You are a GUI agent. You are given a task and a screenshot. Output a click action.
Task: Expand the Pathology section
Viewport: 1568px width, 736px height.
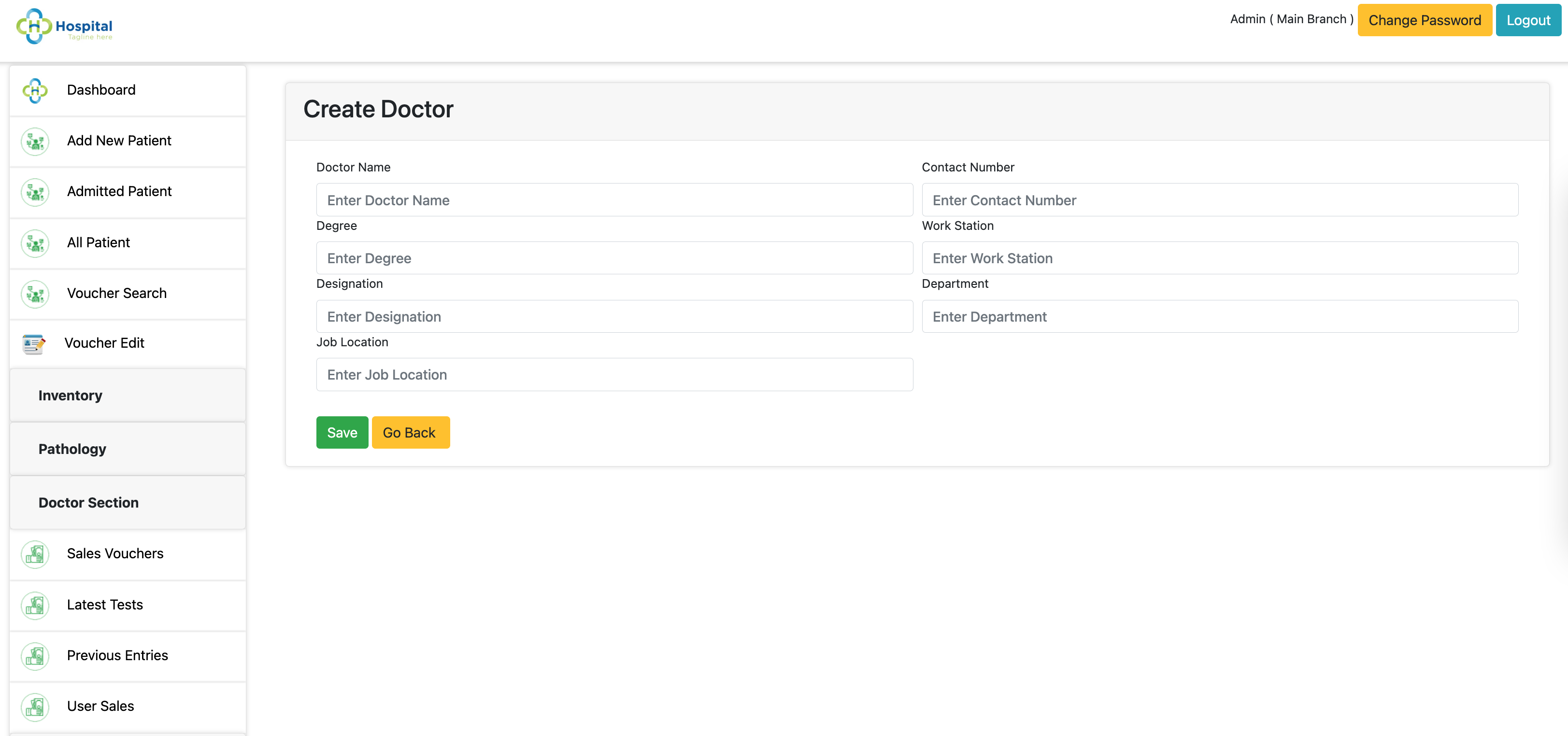pos(128,449)
